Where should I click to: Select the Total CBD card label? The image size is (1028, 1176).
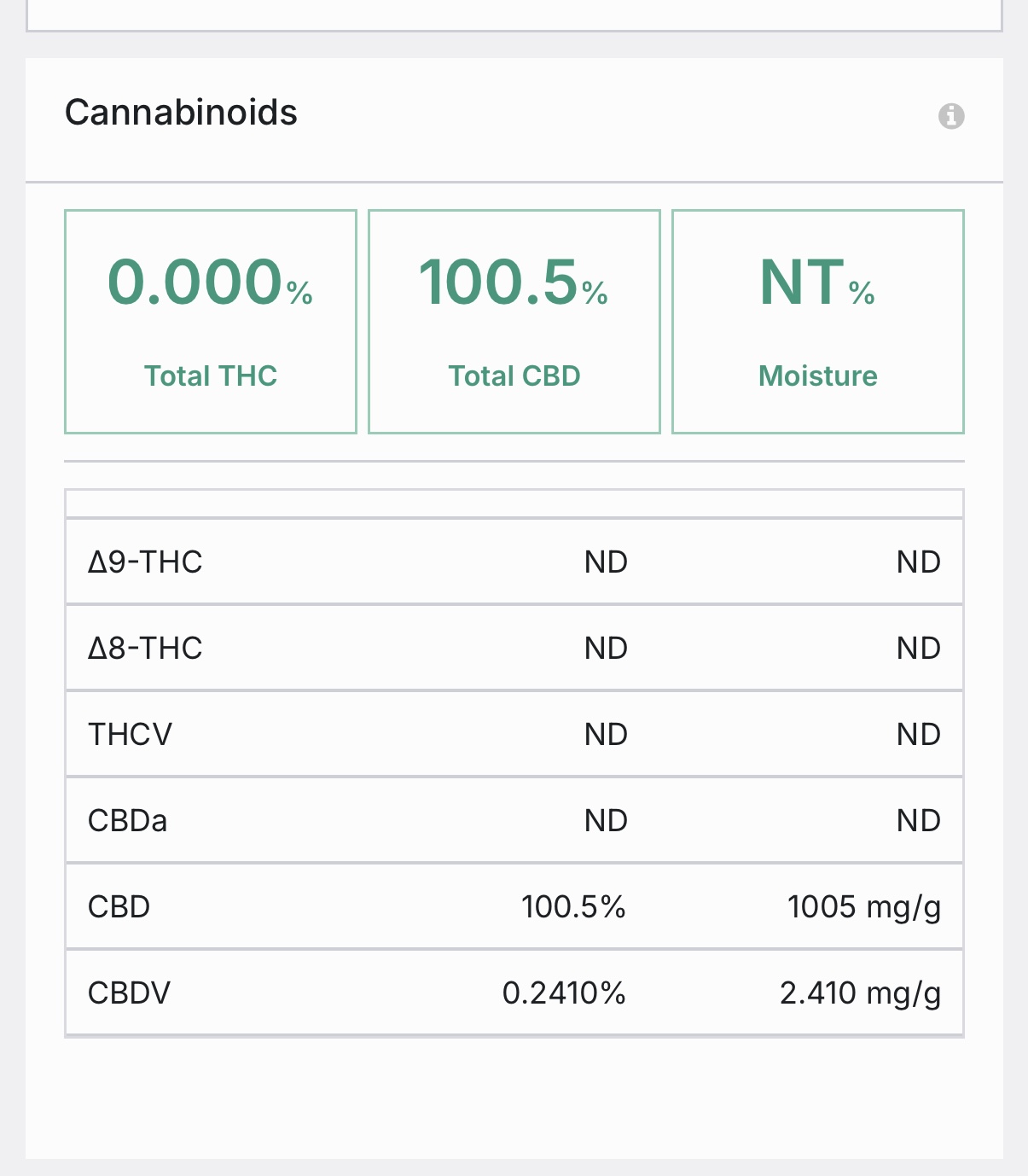tap(514, 376)
